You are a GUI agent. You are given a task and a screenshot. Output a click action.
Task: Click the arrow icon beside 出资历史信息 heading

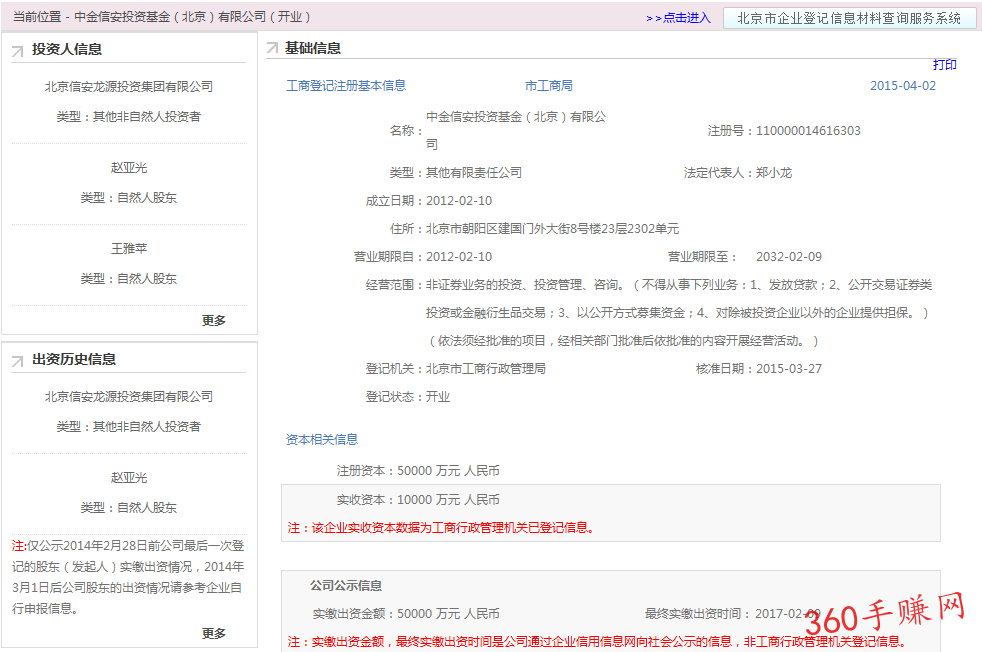(x=18, y=361)
